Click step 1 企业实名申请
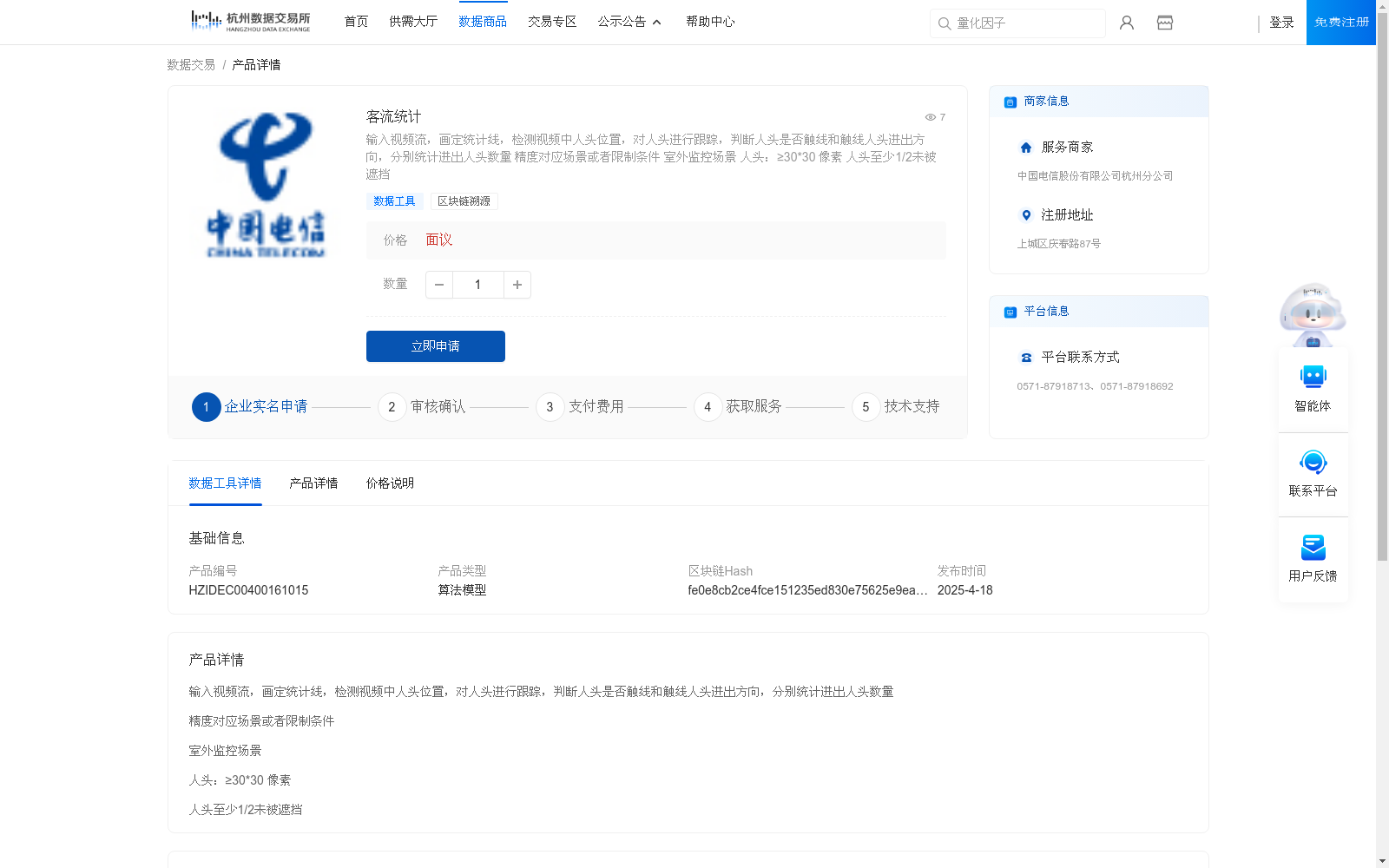Viewport: 1389px width, 868px height. click(x=250, y=407)
